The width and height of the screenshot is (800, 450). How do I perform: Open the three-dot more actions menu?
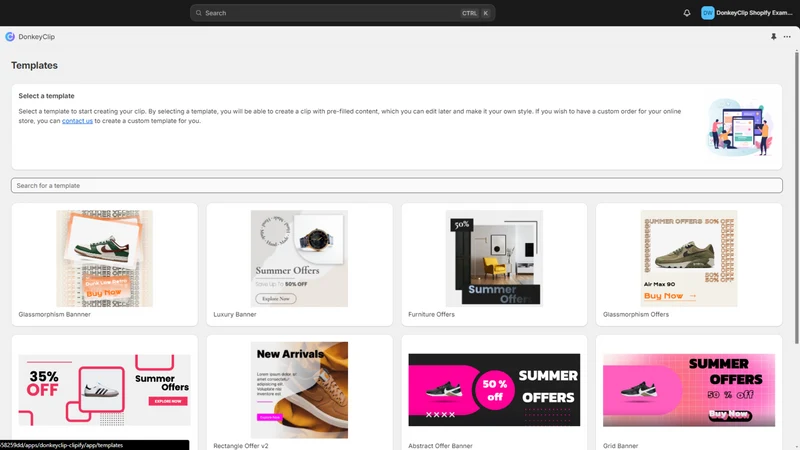tap(787, 37)
